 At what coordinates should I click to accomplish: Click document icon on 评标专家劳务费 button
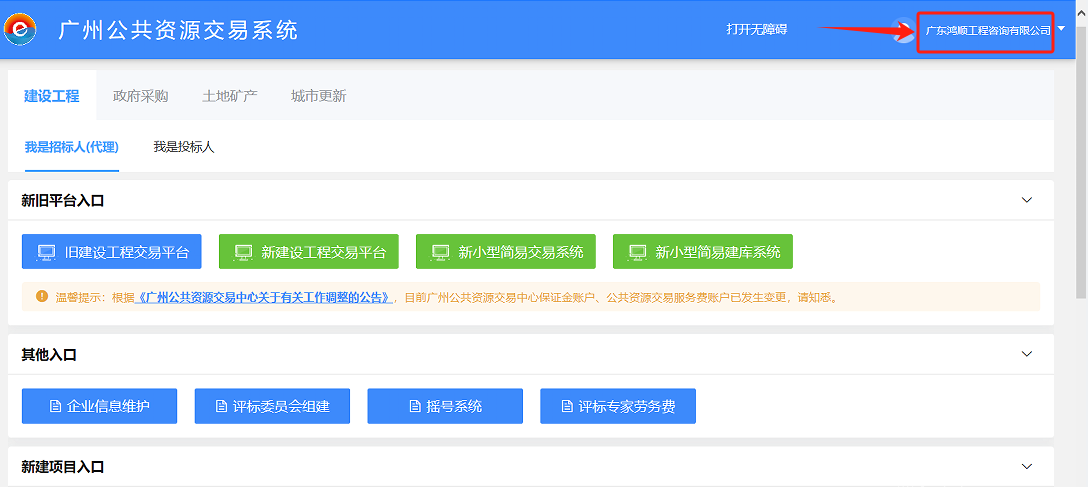(x=567, y=407)
